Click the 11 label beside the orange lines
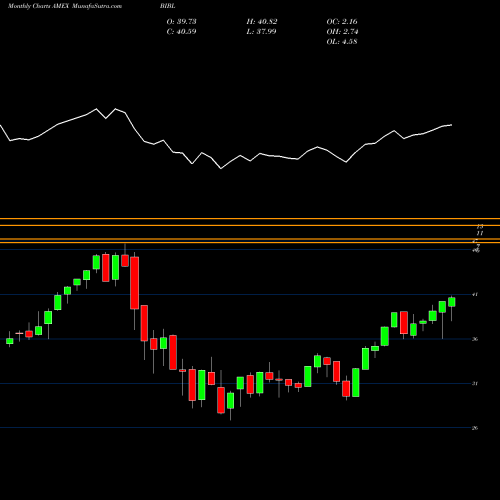This screenshot has width=500, height=500. (x=480, y=233)
